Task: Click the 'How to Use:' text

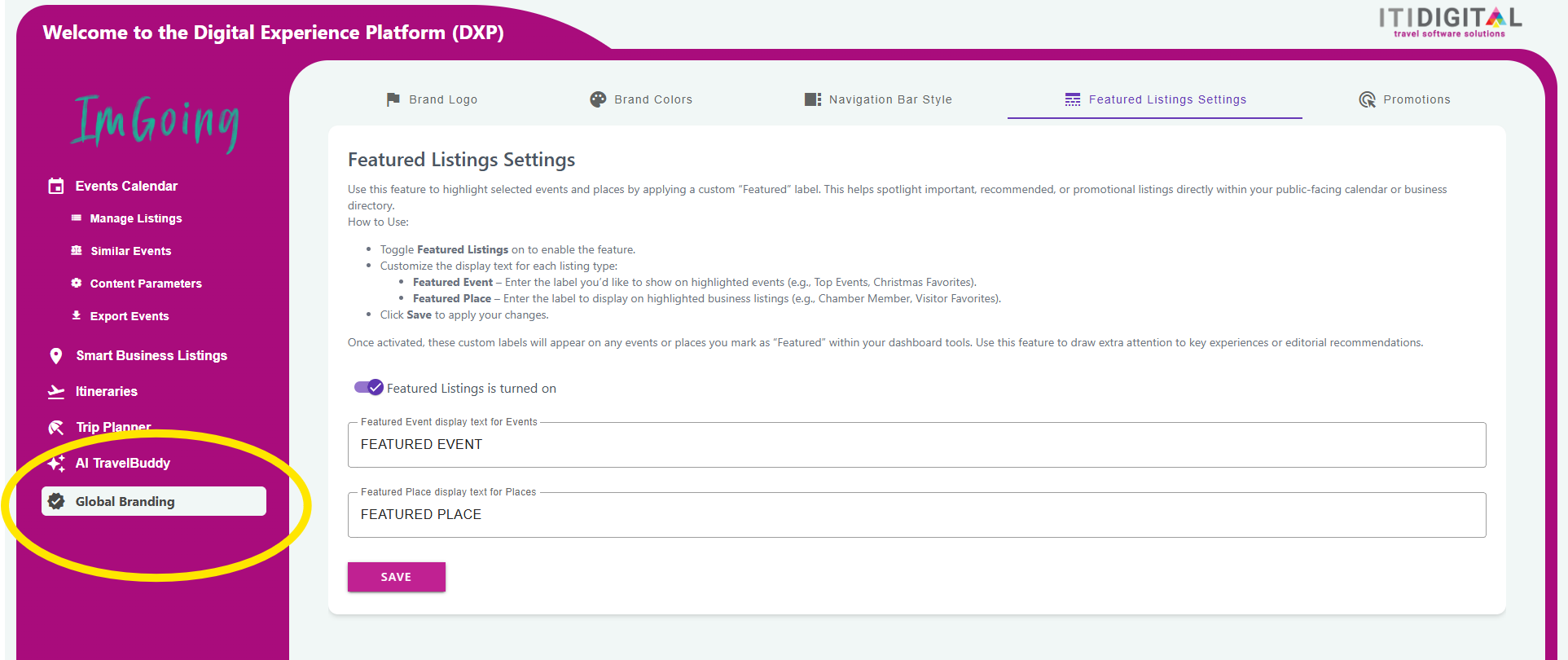Action: 378,222
